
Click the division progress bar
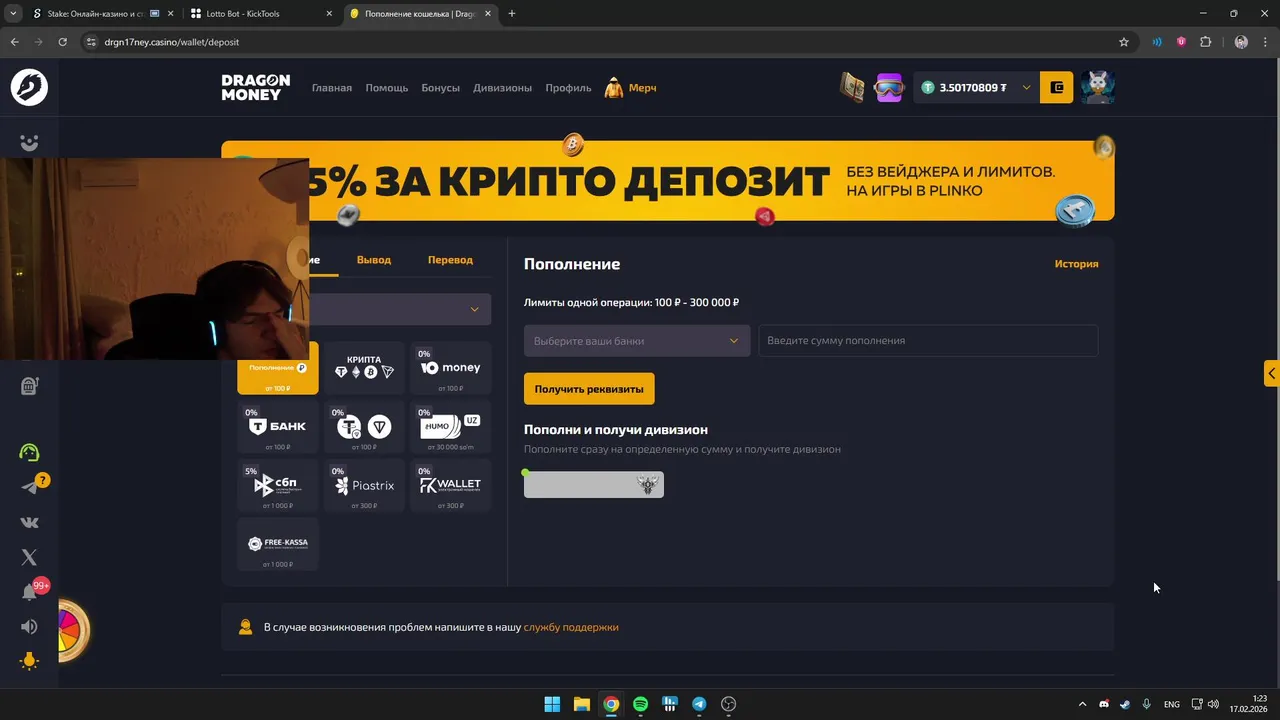pyautogui.click(x=594, y=485)
